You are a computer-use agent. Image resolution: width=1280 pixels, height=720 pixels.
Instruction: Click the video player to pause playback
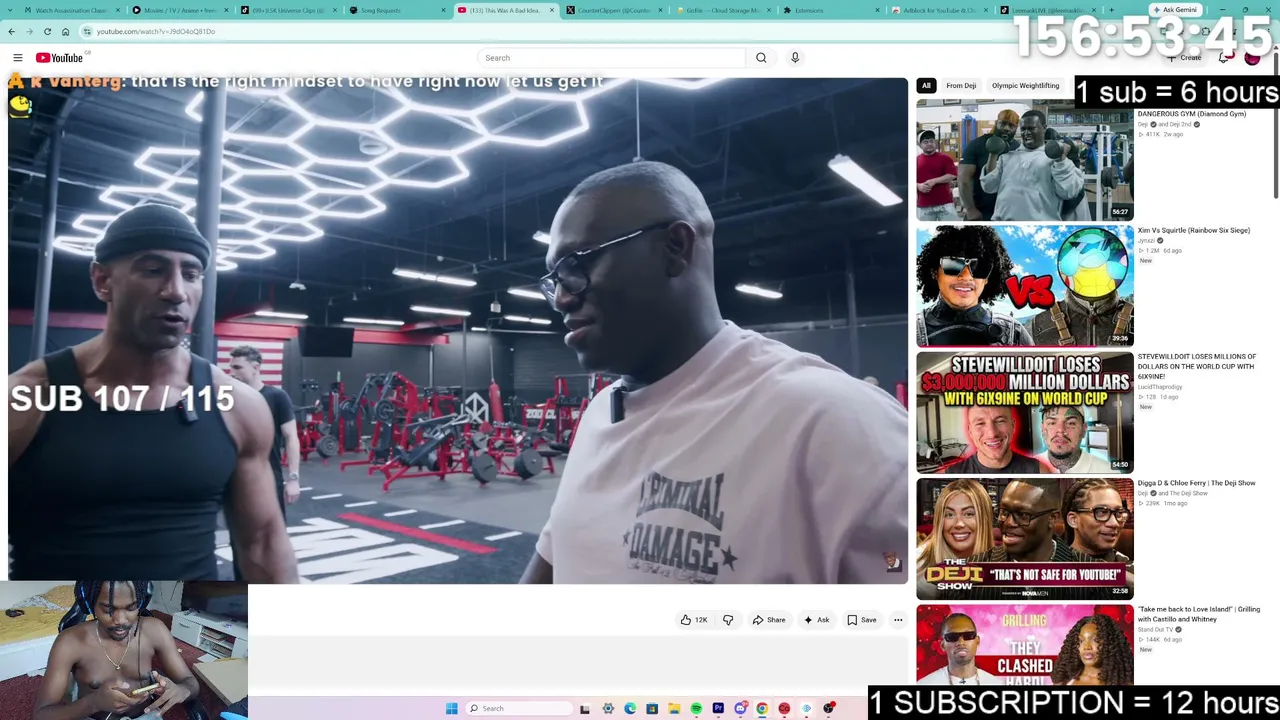(x=458, y=330)
